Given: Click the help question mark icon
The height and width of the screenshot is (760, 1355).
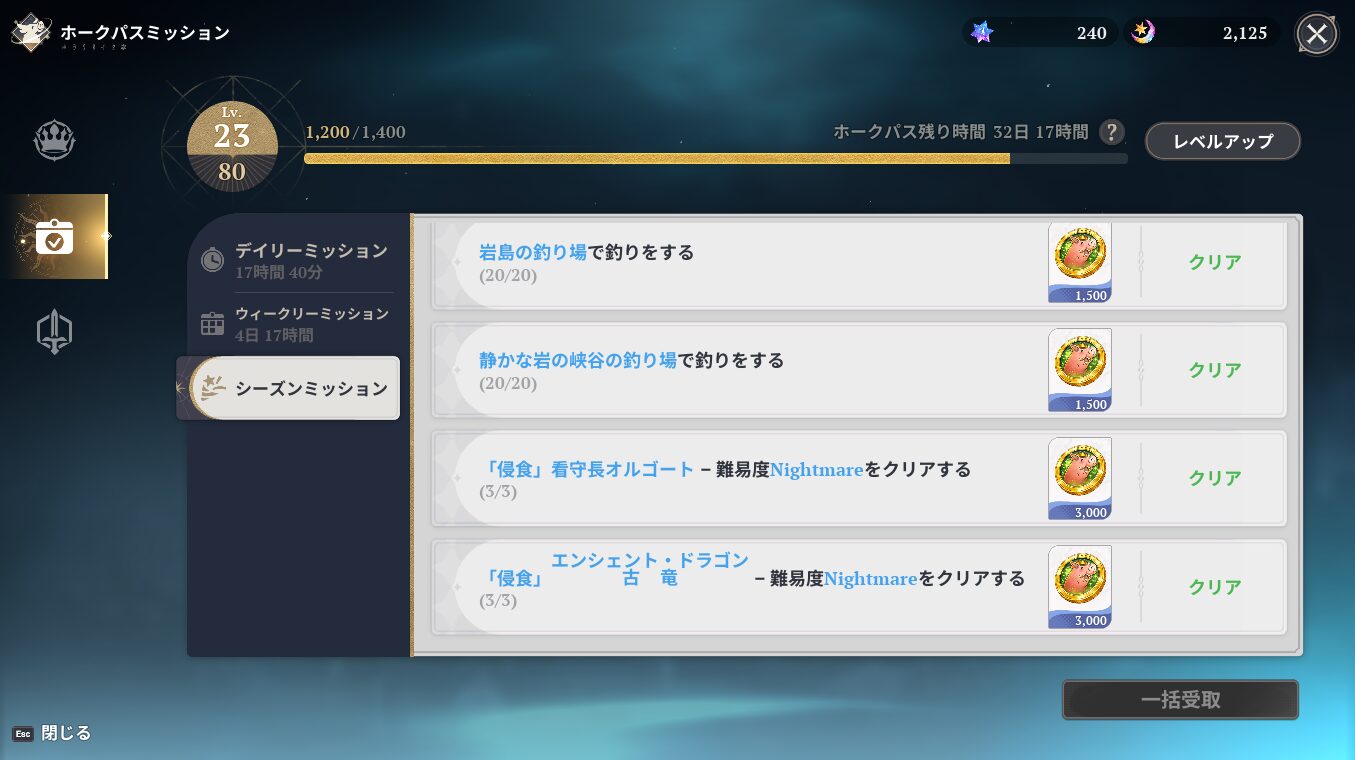Looking at the screenshot, I should 1111,132.
